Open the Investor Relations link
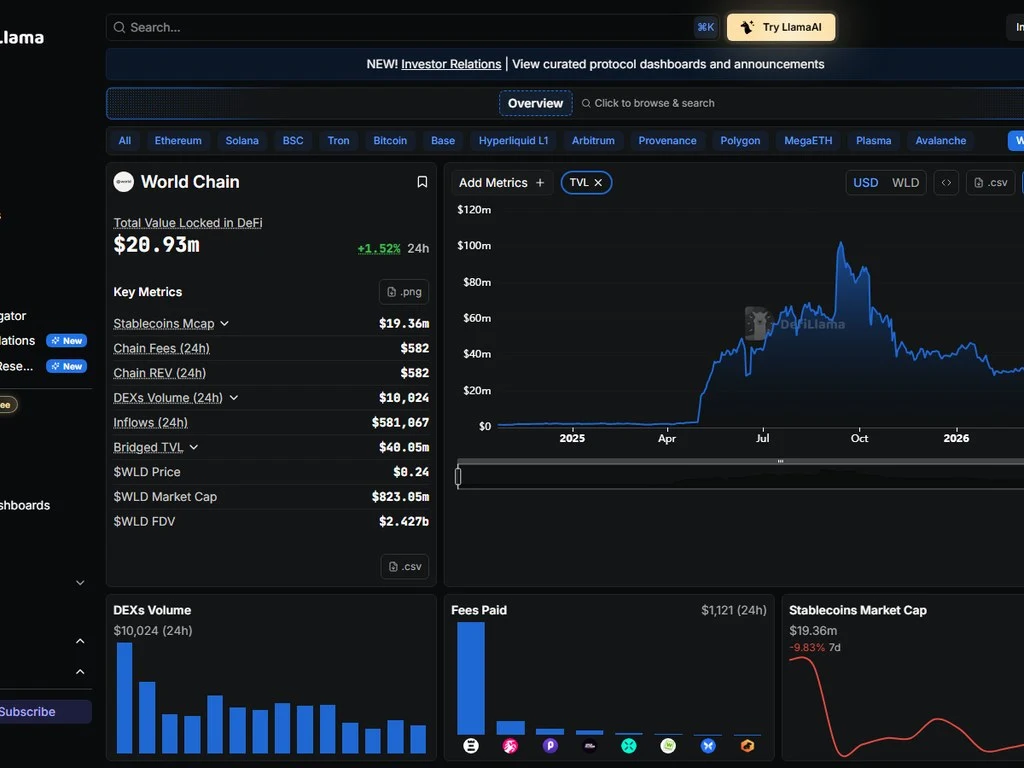Viewport: 1024px width, 768px height. pyautogui.click(x=451, y=64)
